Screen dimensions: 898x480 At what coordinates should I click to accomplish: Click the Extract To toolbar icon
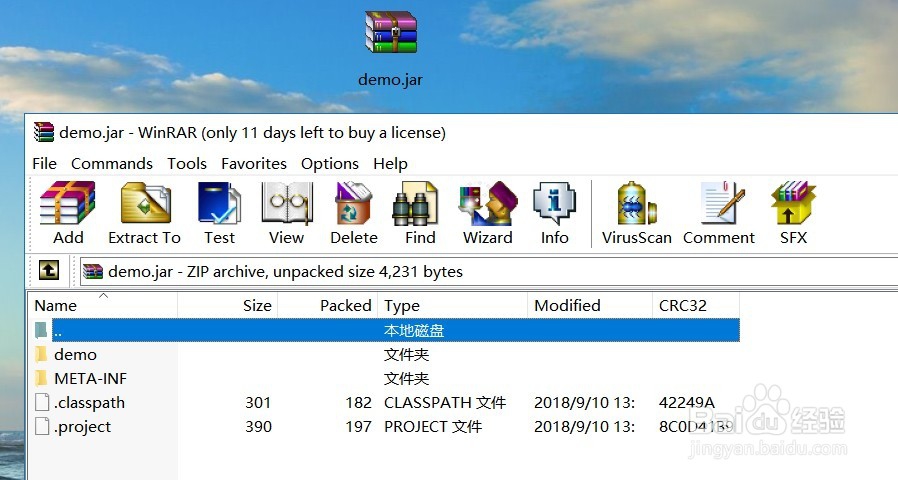[145, 203]
